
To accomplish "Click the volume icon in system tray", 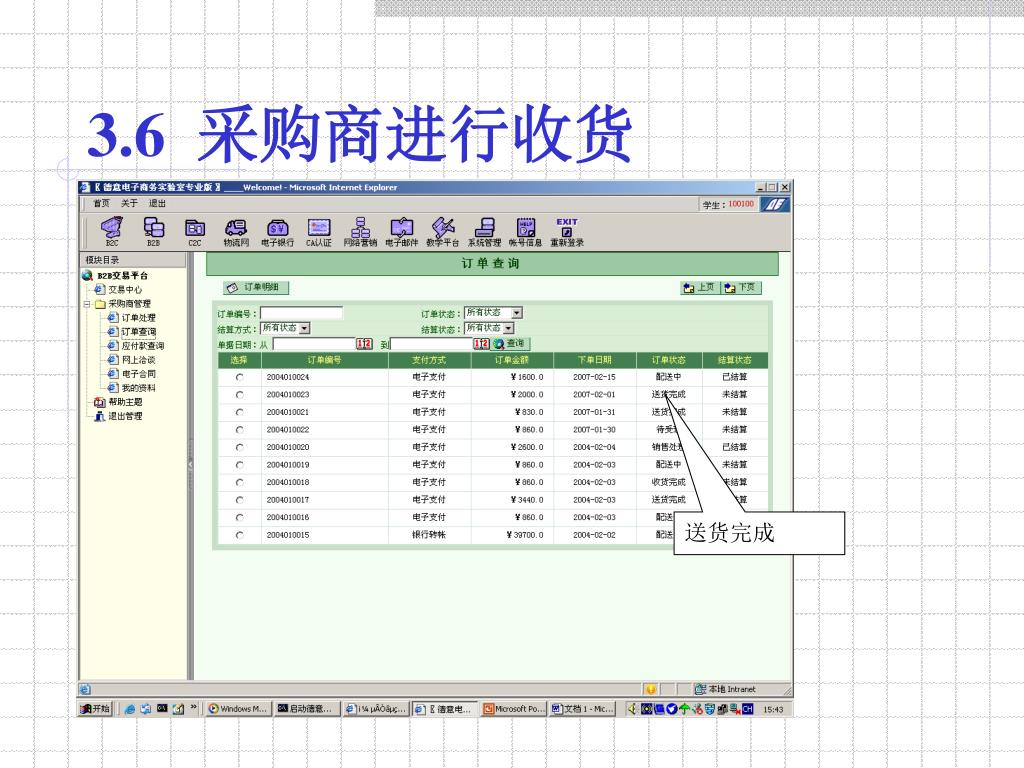I will point(632,709).
